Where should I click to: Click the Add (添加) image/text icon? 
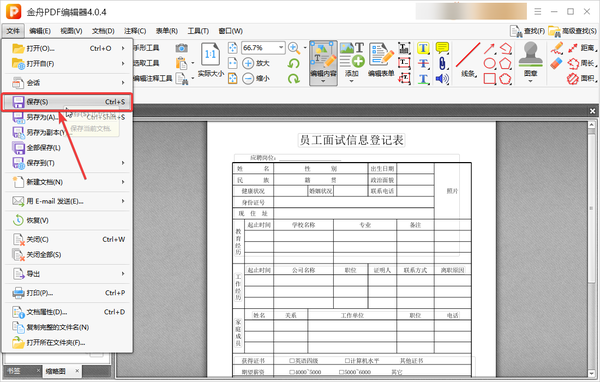pyautogui.click(x=352, y=55)
